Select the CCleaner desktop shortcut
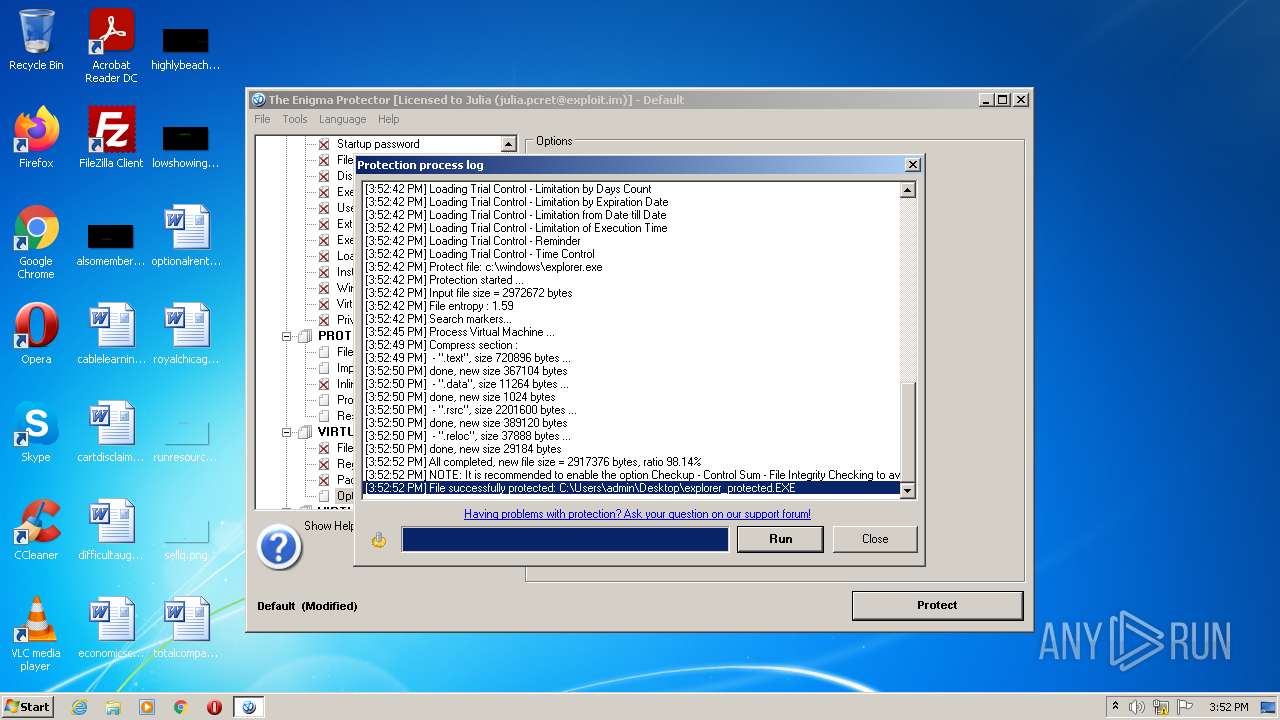The width and height of the screenshot is (1280, 720). [36, 530]
